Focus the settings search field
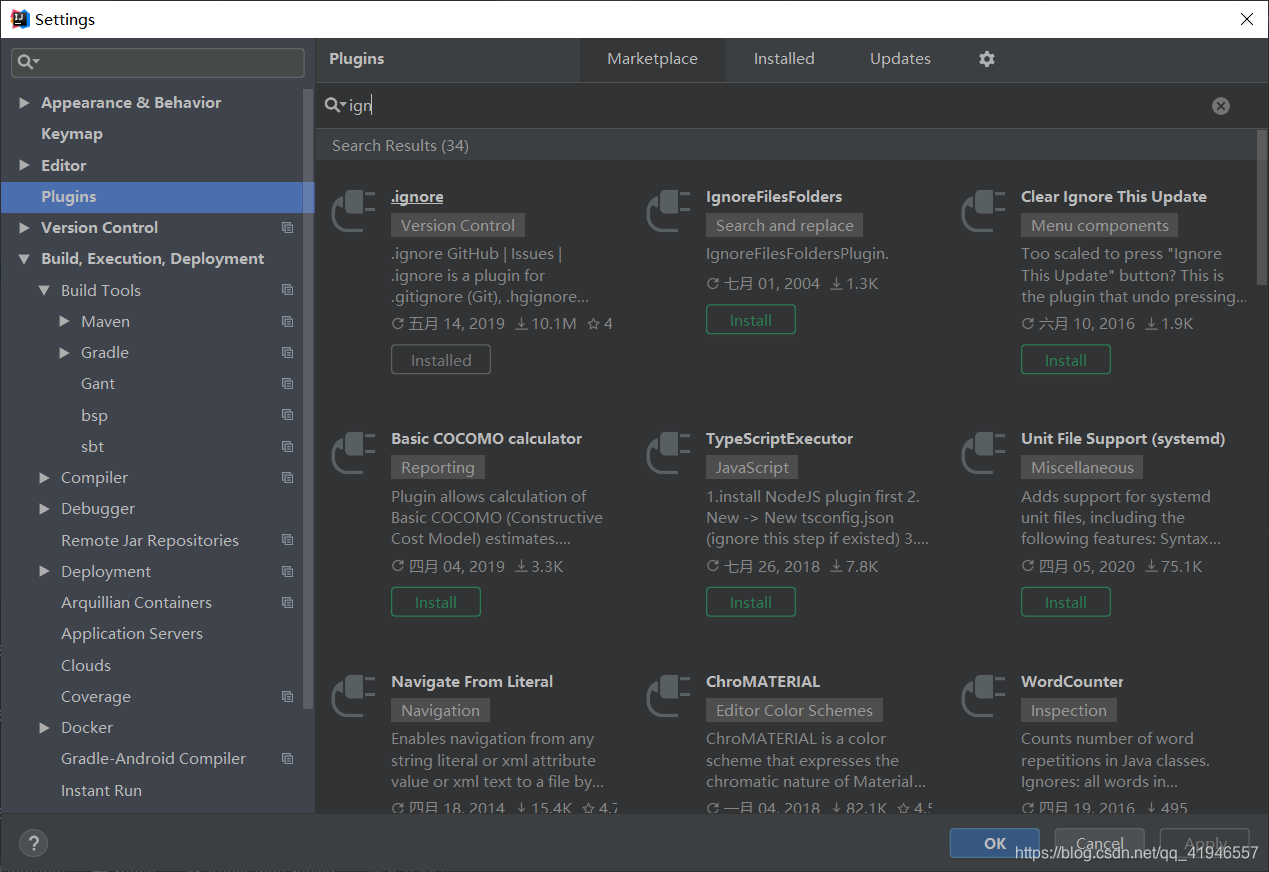 point(158,62)
